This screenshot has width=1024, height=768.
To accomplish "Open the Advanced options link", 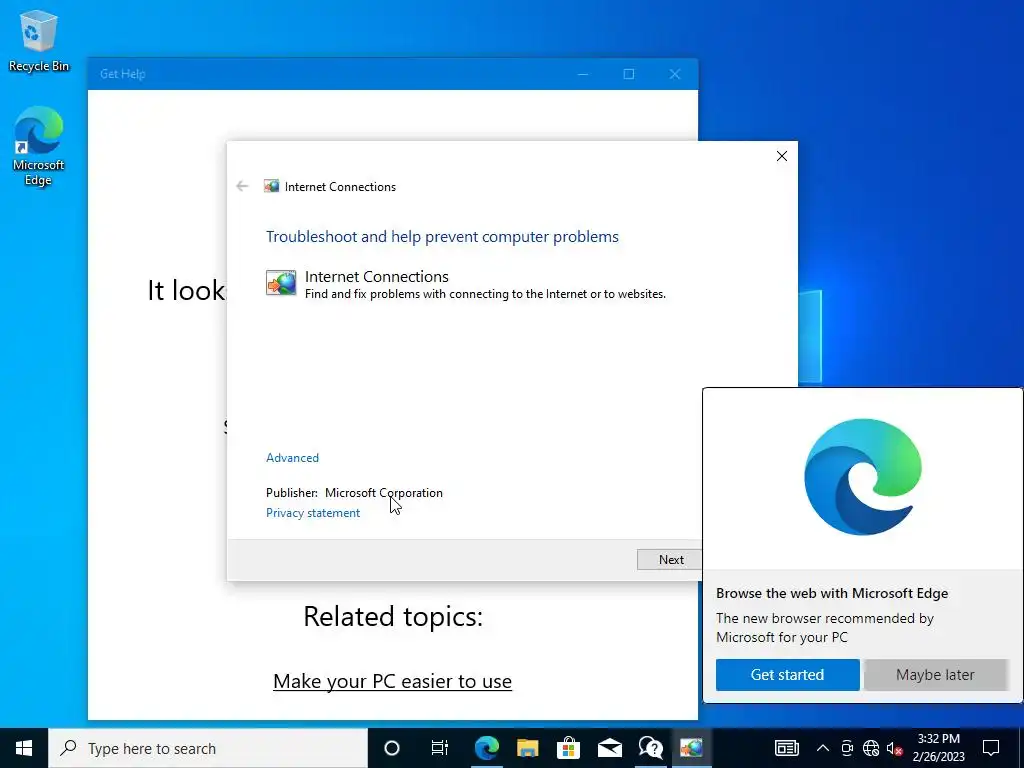I will click(x=292, y=458).
